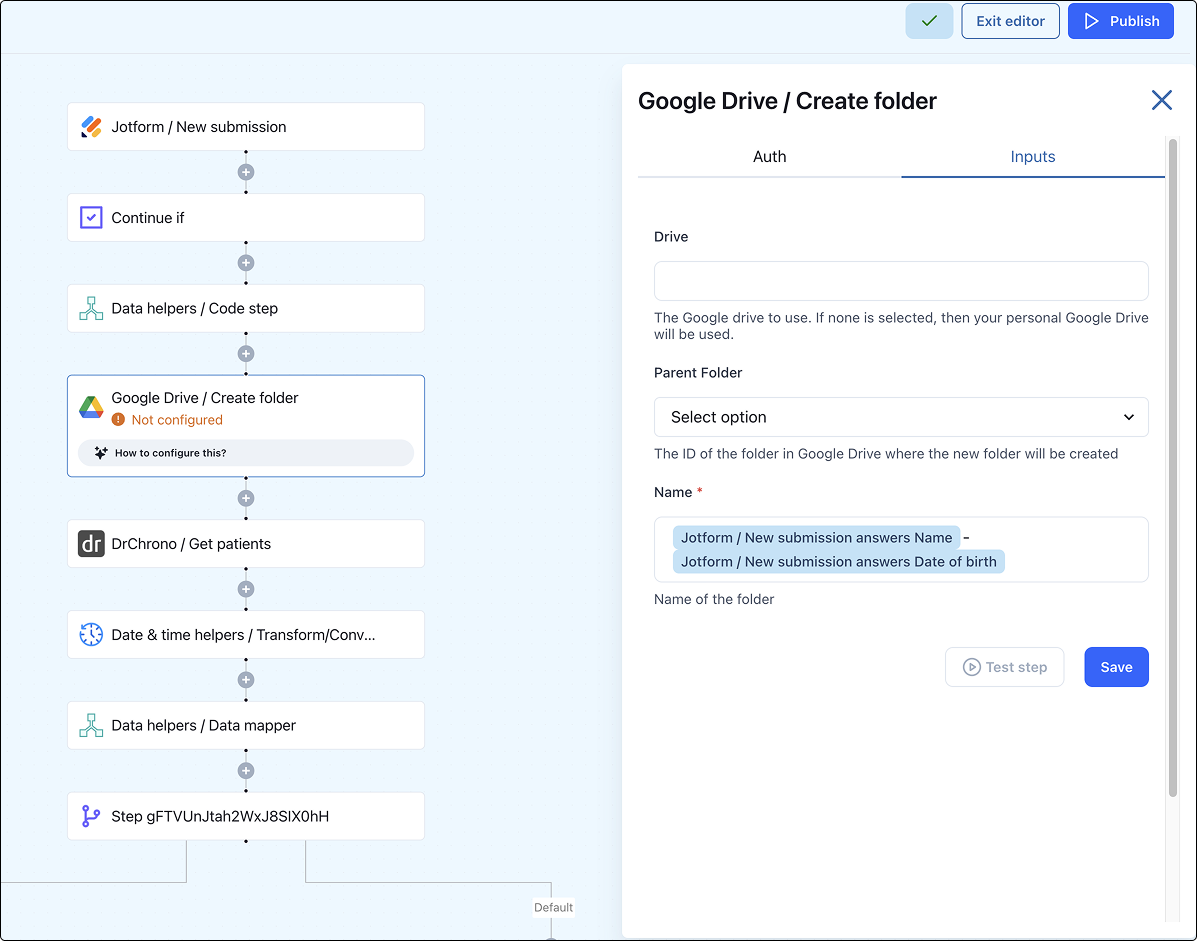Add step after DrChrono Get patients

246,589
